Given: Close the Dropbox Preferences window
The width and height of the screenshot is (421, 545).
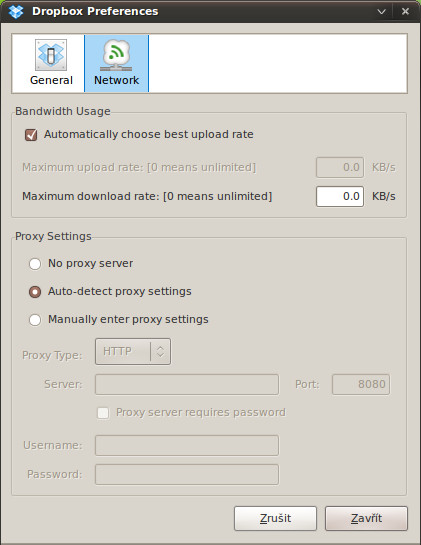Looking at the screenshot, I should (x=405, y=11).
